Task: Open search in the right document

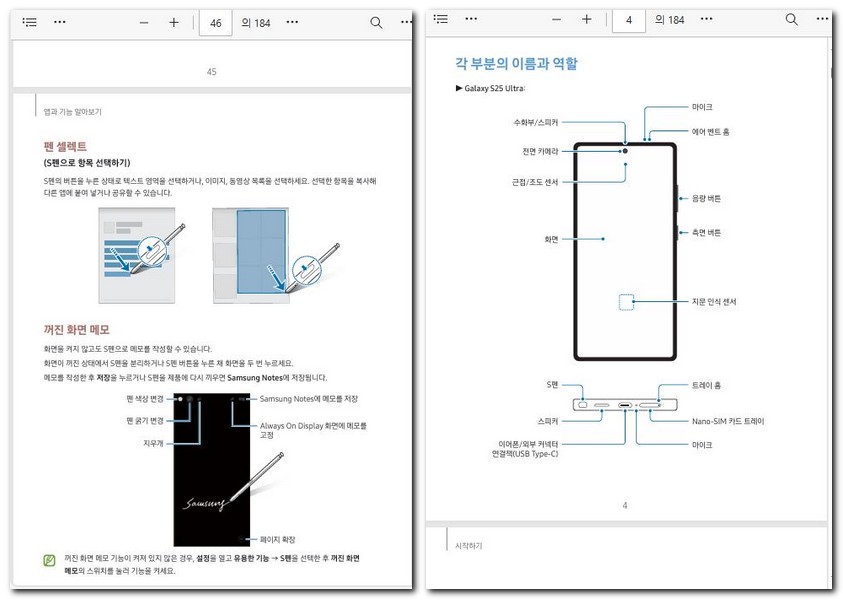Action: tap(791, 19)
